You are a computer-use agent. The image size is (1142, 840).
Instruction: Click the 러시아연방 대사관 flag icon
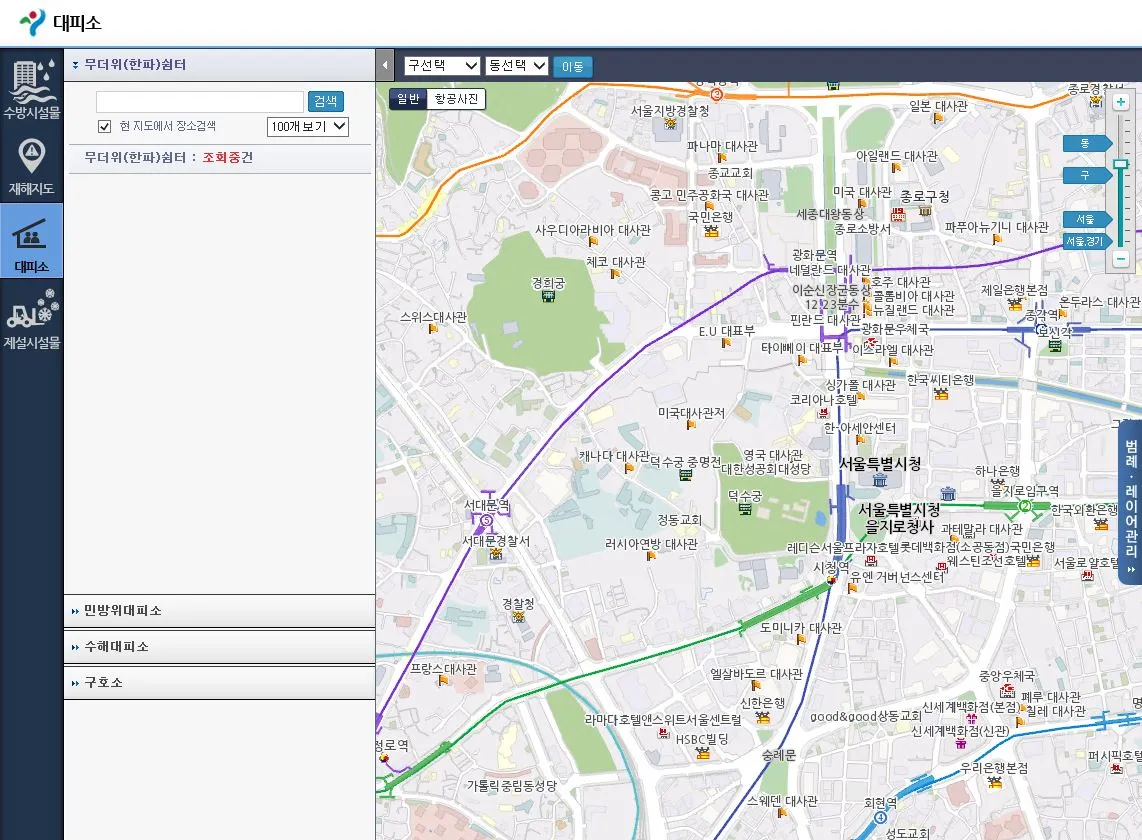pyautogui.click(x=650, y=556)
